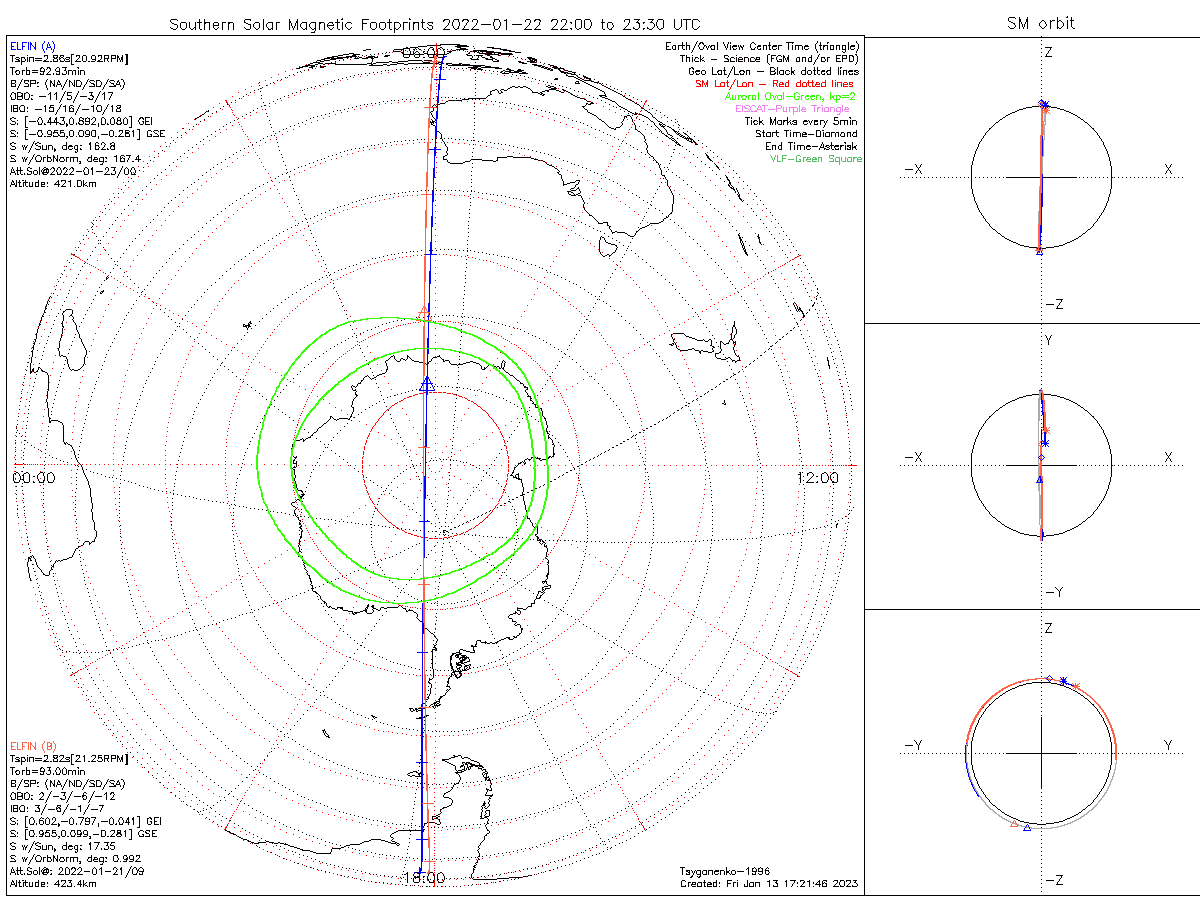Click 'X' label right of middle orbit panel

(1167, 457)
